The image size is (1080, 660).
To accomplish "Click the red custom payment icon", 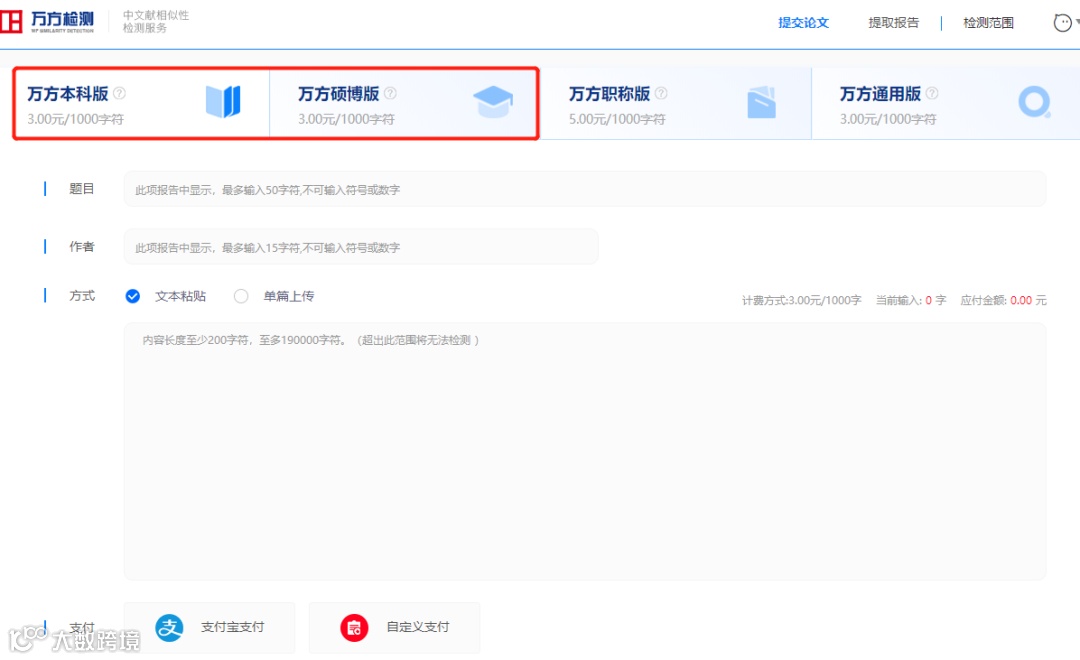I will click(x=354, y=628).
